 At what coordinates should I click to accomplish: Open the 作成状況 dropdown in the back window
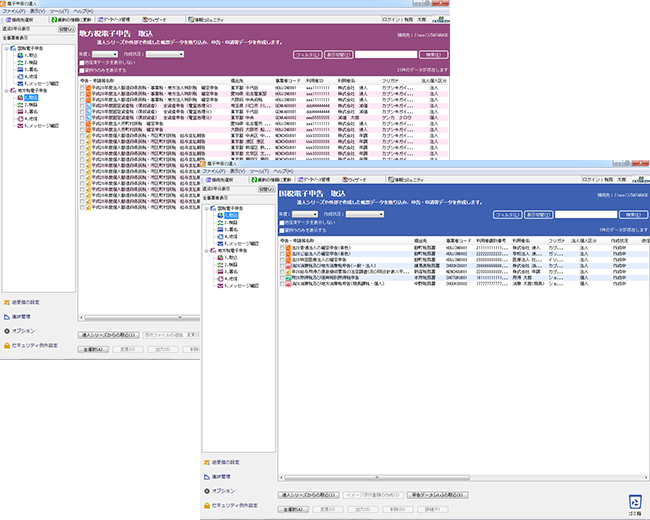coord(165,54)
